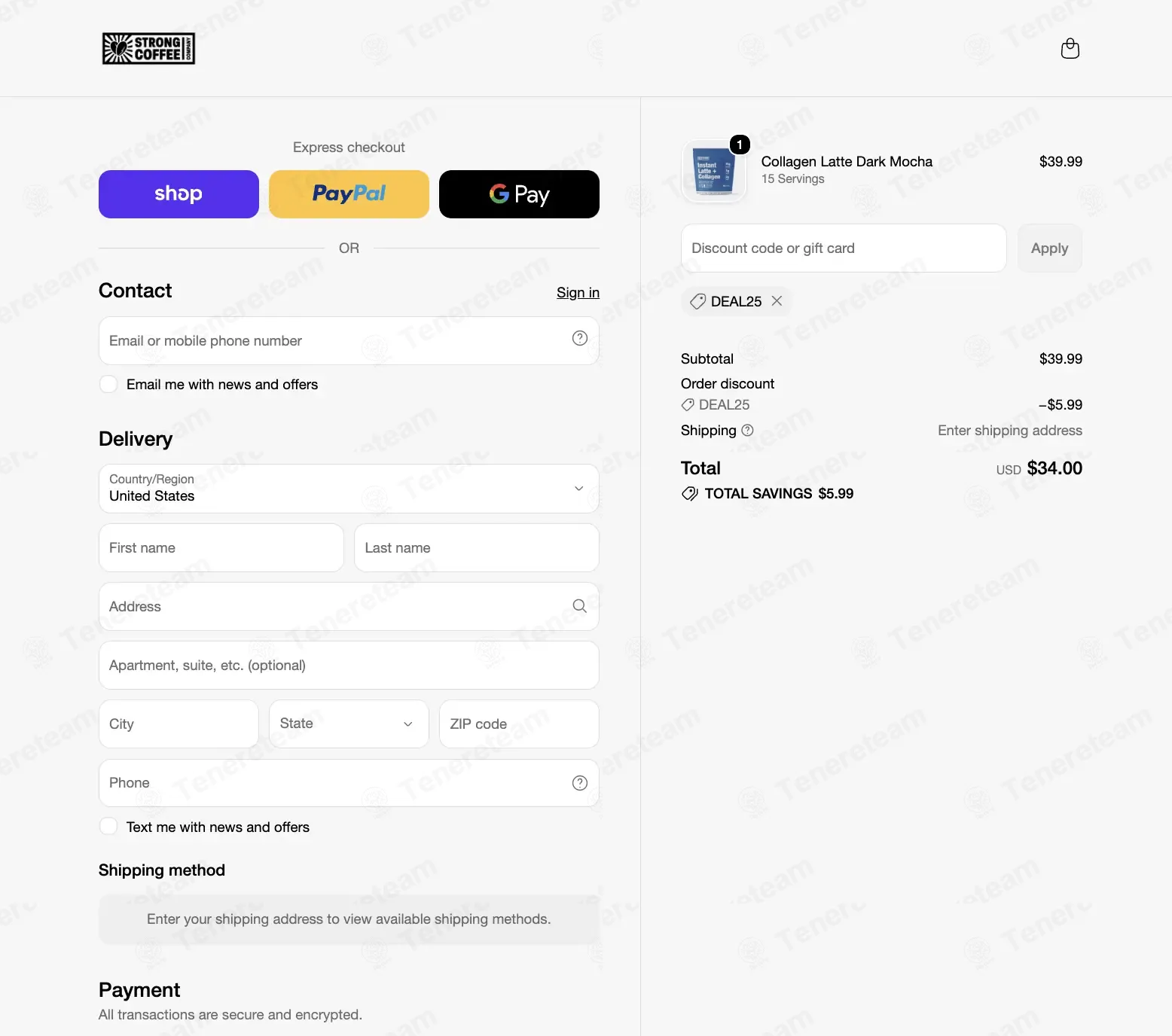
Task: Click the TOTAL SAVINGS $5.99 text
Action: tap(779, 494)
